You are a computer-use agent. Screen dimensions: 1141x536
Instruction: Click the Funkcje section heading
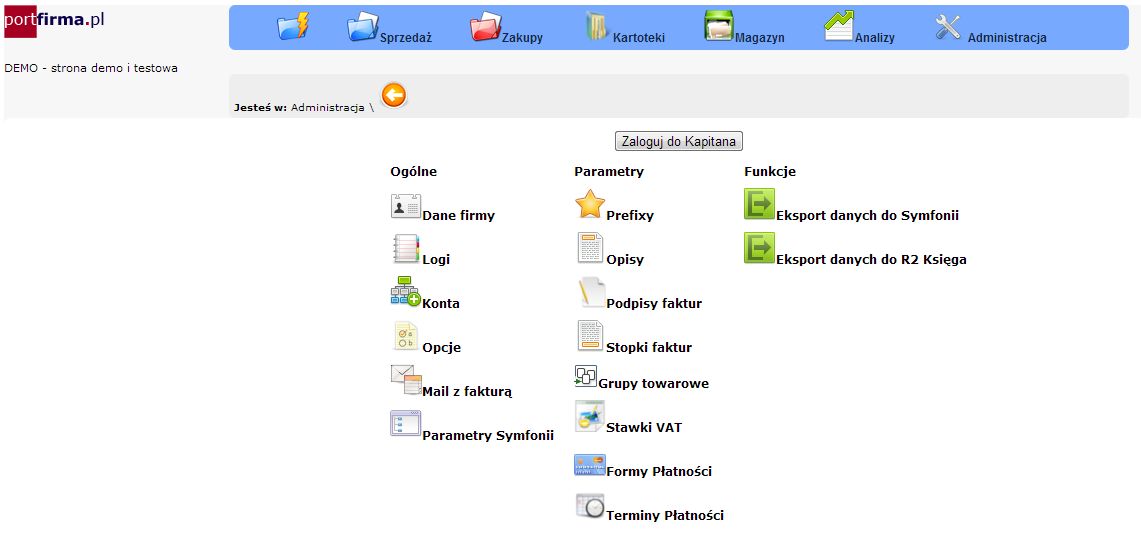pos(770,172)
